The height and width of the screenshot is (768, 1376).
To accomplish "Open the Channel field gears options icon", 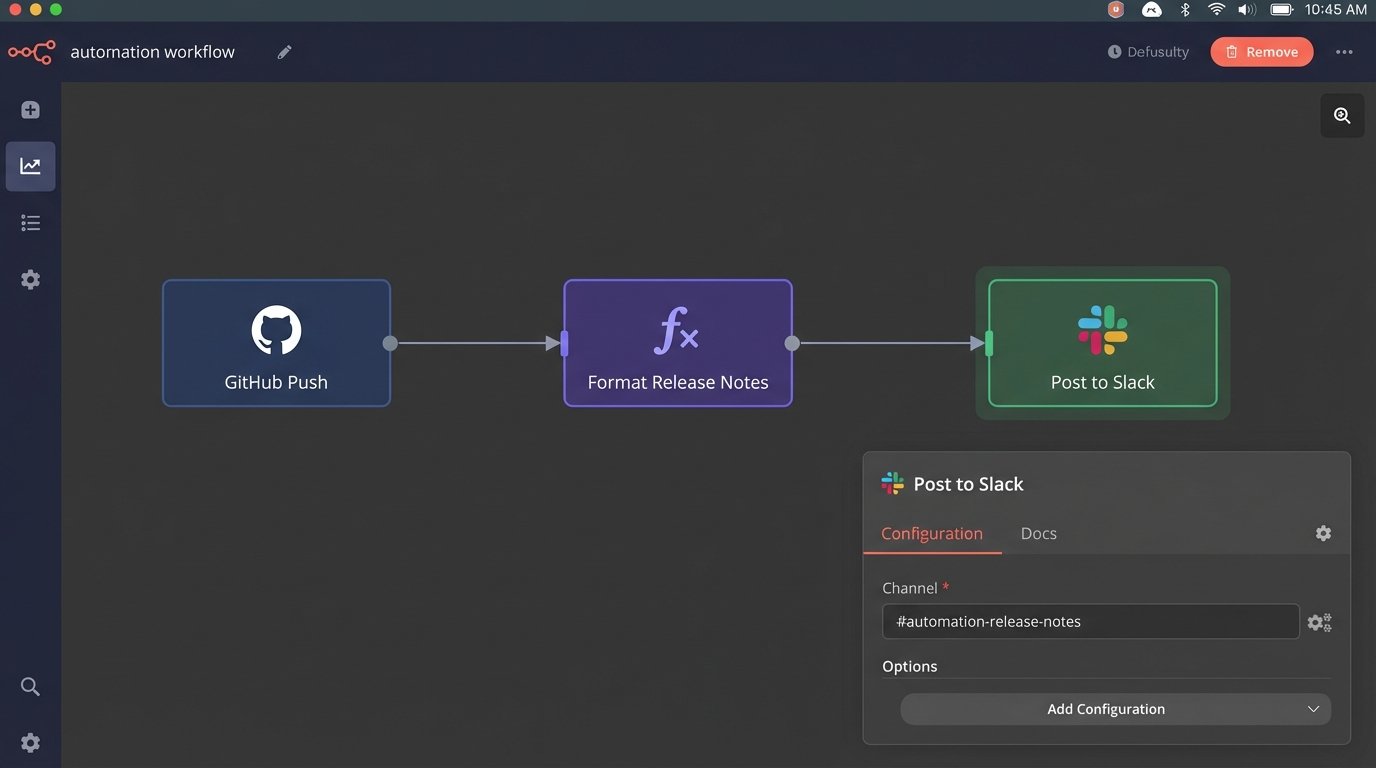I will tap(1319, 622).
